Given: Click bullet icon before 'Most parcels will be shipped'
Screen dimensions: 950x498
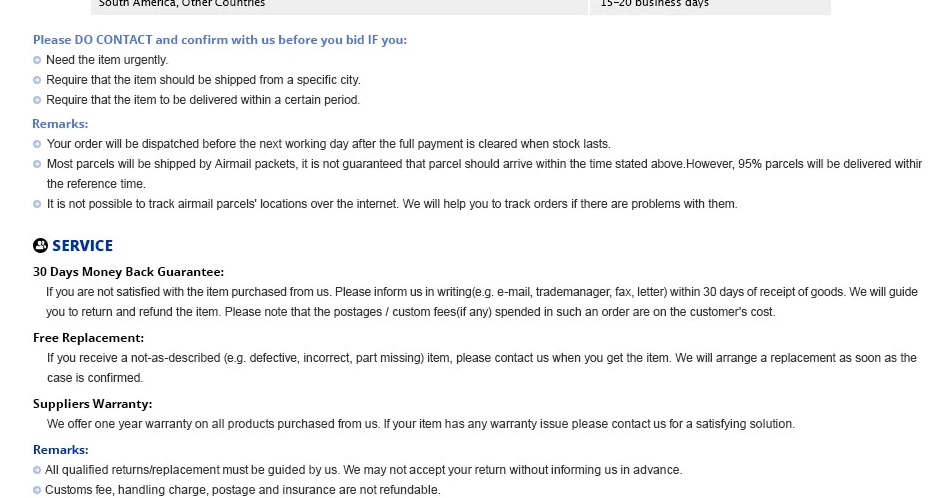Looking at the screenshot, I should coord(37,164).
